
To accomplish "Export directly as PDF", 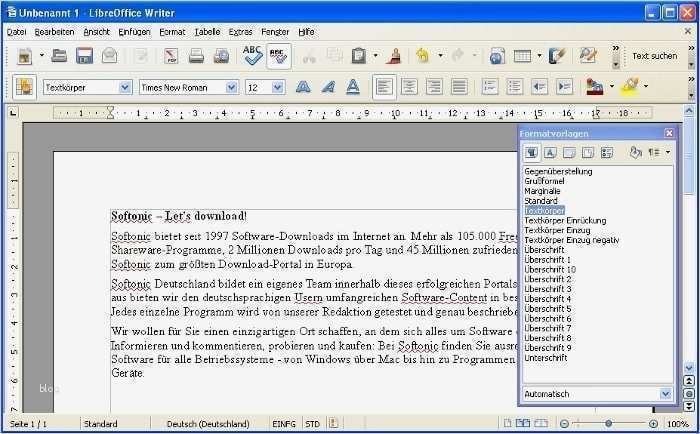I will [x=171, y=56].
